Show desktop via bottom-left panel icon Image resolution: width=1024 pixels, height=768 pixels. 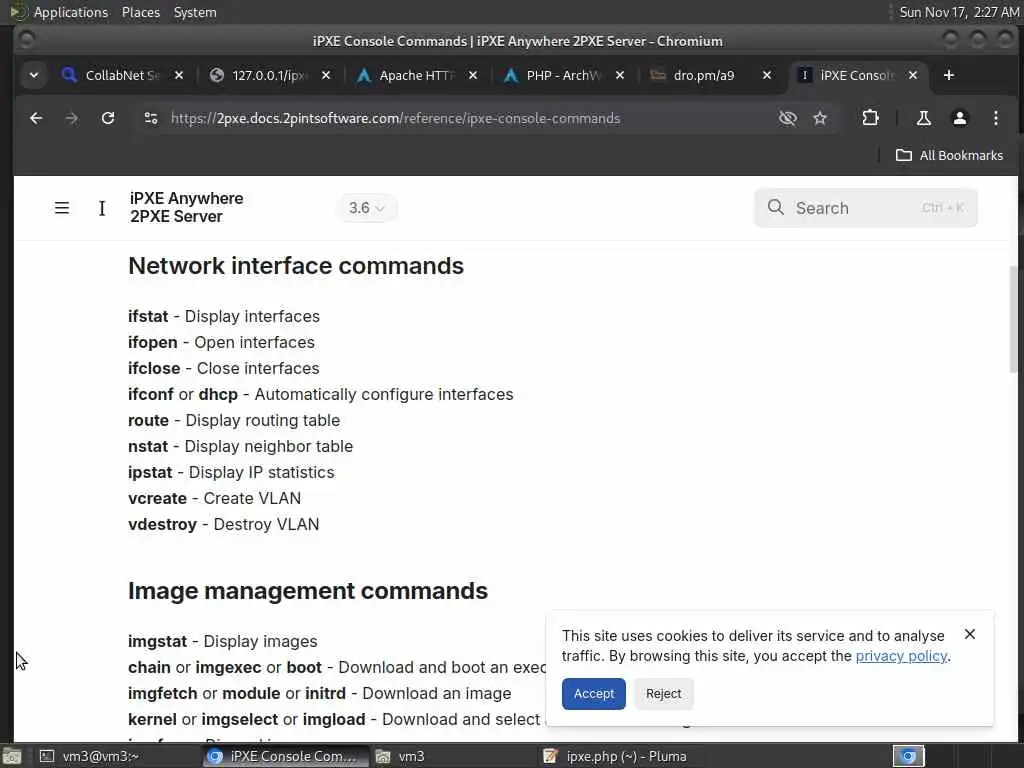12,756
